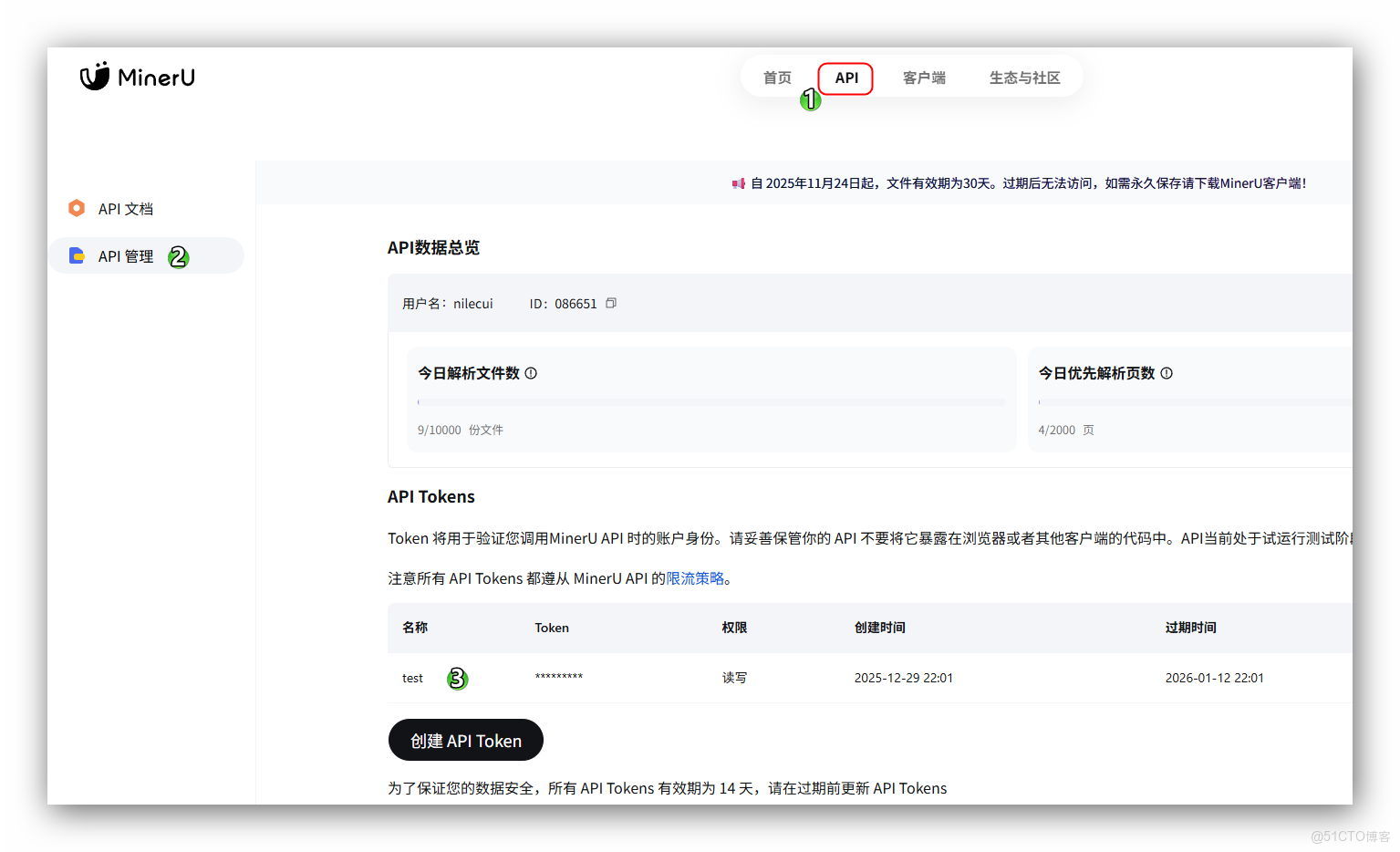Click the 读写 permission cell
The height and width of the screenshot is (852, 1400).
click(x=734, y=678)
